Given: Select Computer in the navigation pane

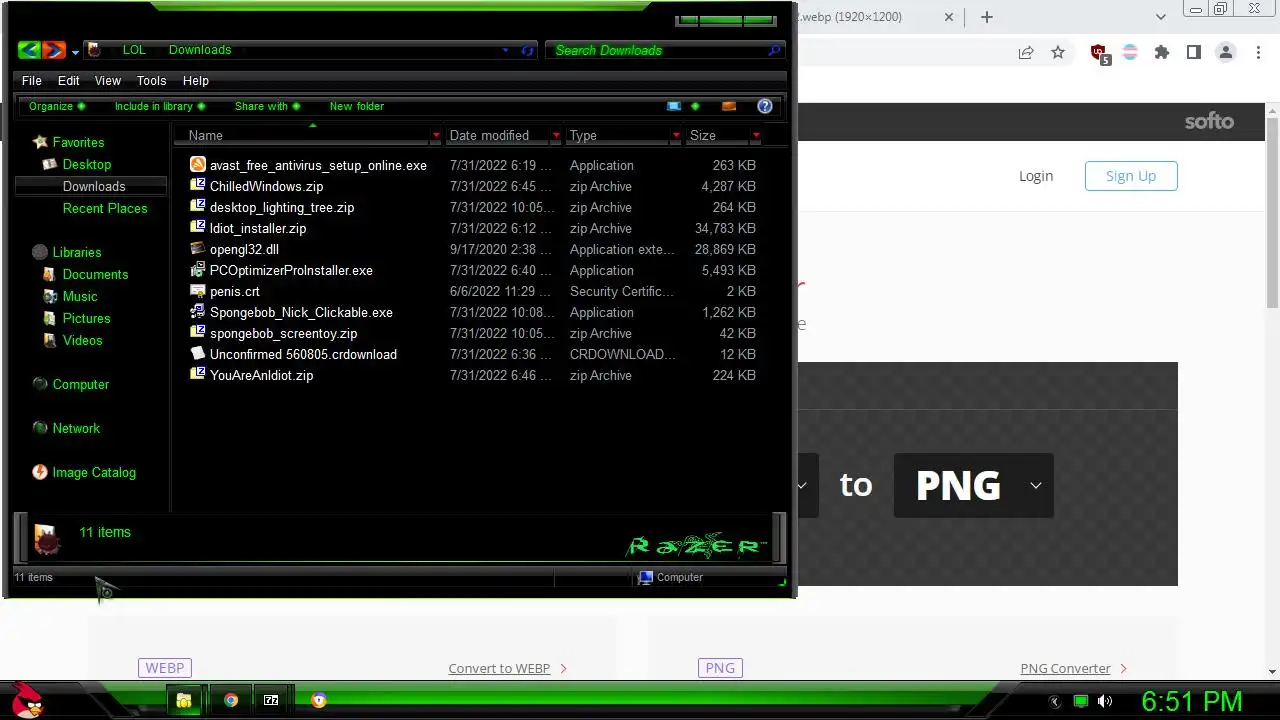Looking at the screenshot, I should pos(81,384).
